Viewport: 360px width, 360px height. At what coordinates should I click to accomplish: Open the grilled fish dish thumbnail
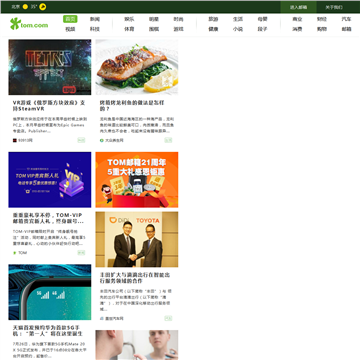pos(137,67)
